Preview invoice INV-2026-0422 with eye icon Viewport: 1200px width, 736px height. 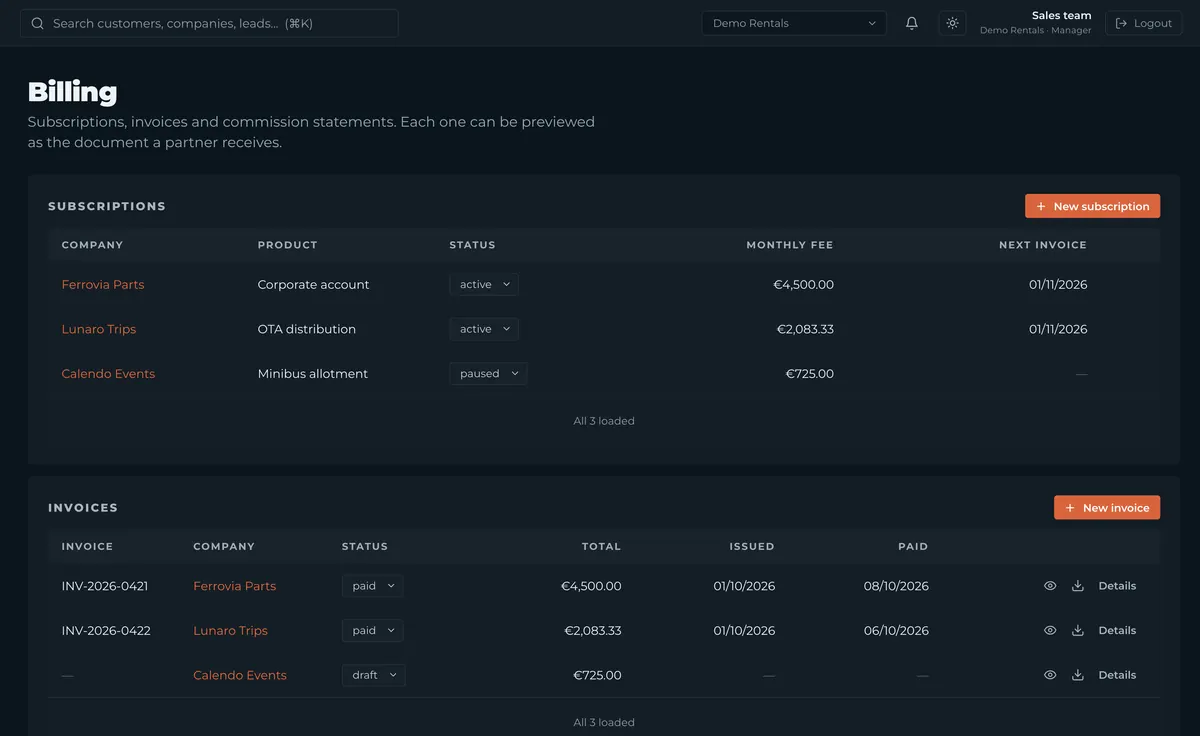[x=1050, y=631]
